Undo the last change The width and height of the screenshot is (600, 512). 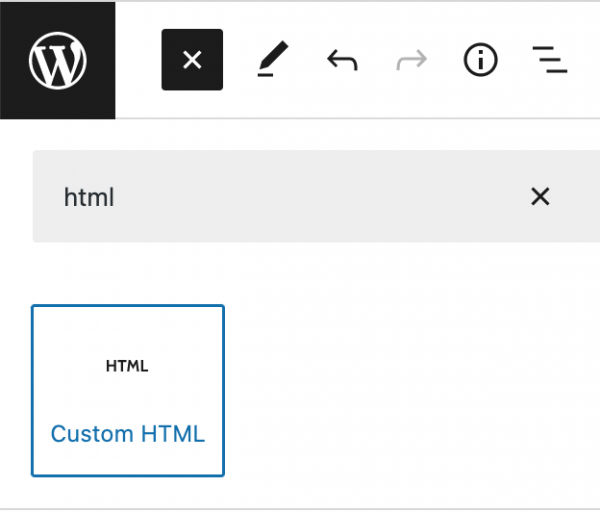click(342, 60)
